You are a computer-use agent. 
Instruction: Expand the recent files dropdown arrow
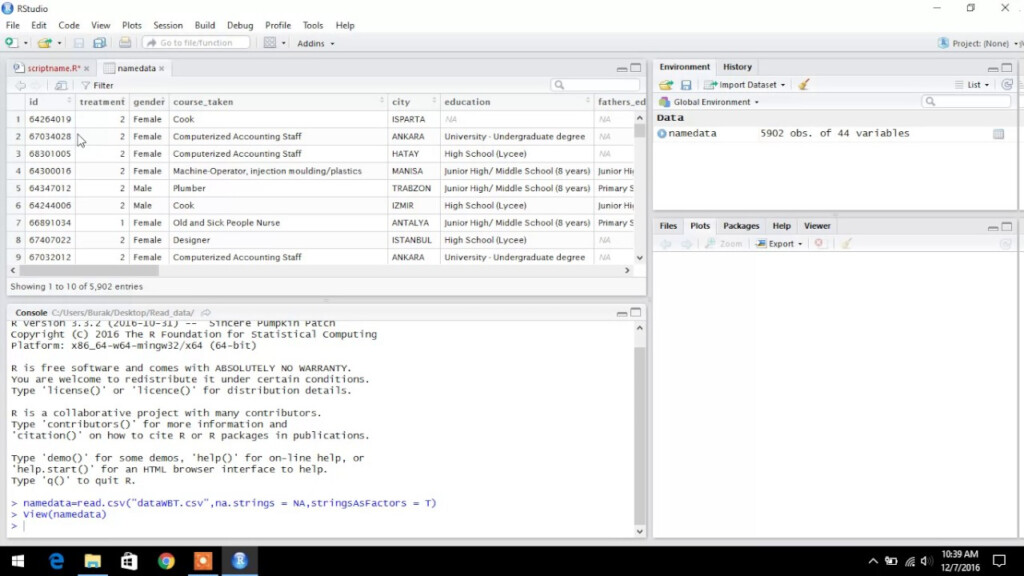pos(59,43)
